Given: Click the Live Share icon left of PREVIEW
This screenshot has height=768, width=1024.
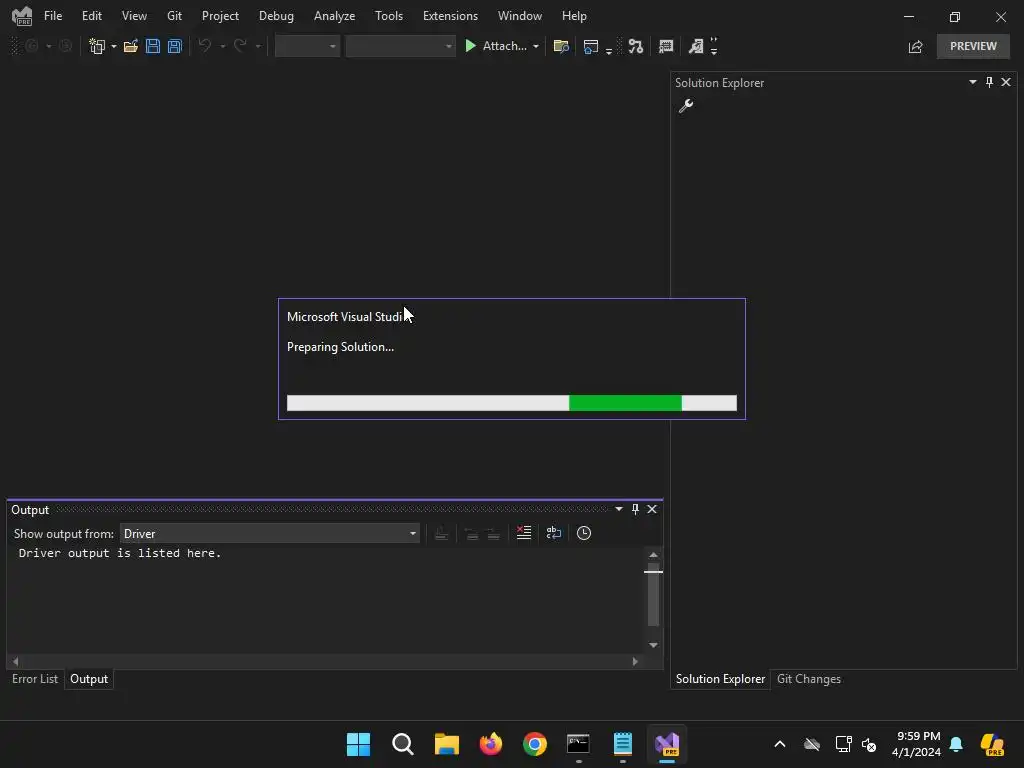Looking at the screenshot, I should (916, 46).
